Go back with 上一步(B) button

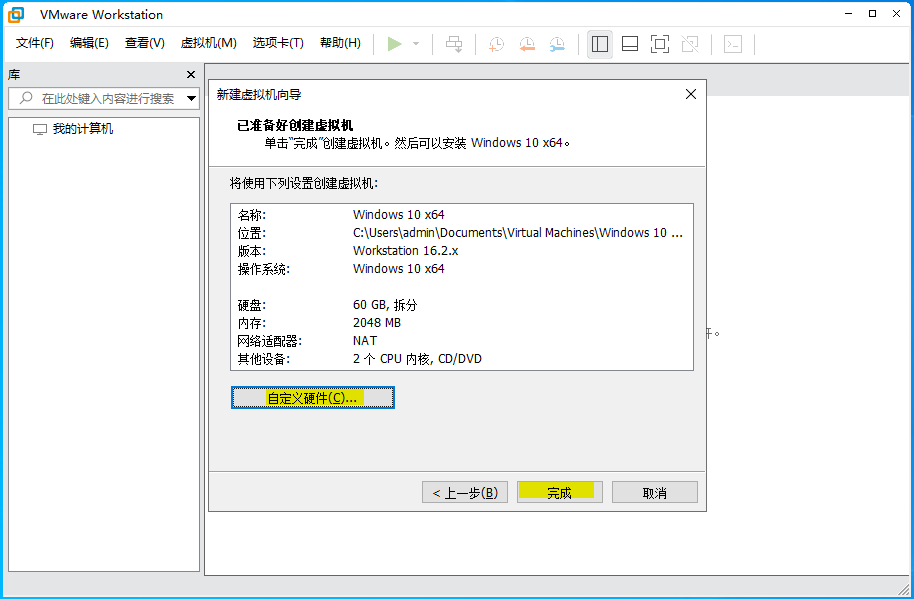point(465,492)
